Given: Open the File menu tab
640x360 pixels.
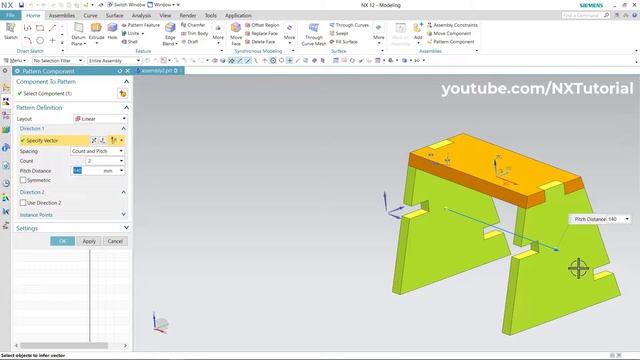Looking at the screenshot, I should point(11,16).
